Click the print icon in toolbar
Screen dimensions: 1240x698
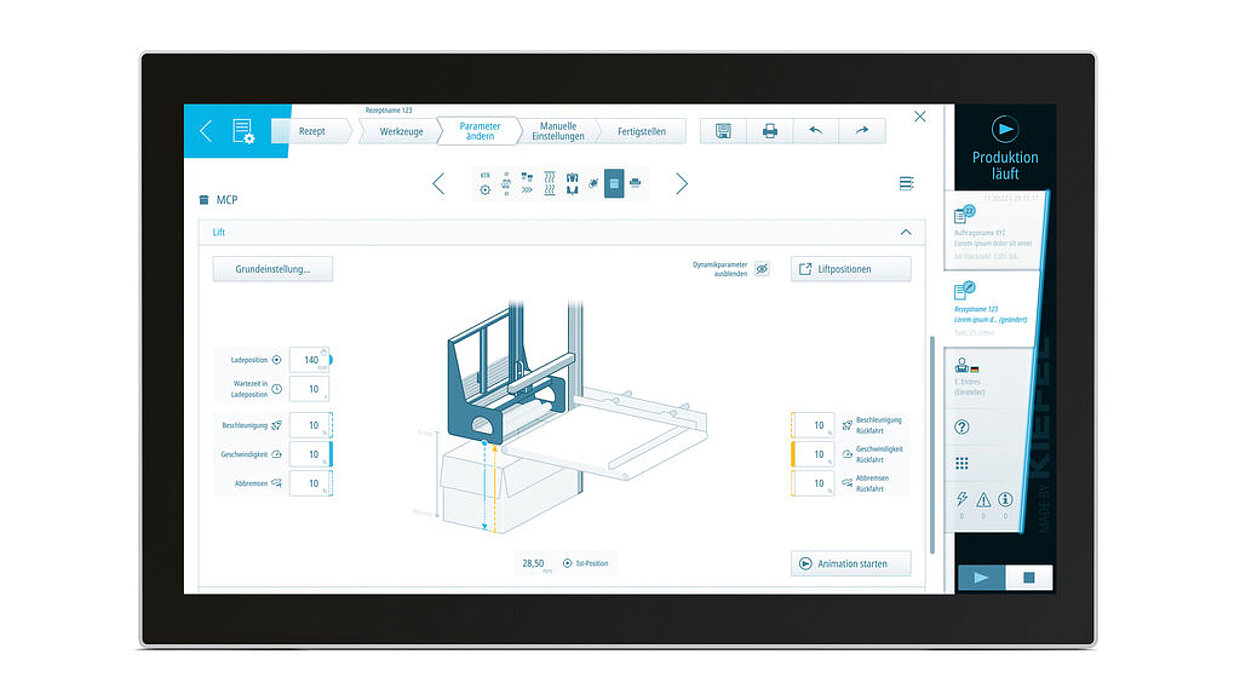point(769,131)
